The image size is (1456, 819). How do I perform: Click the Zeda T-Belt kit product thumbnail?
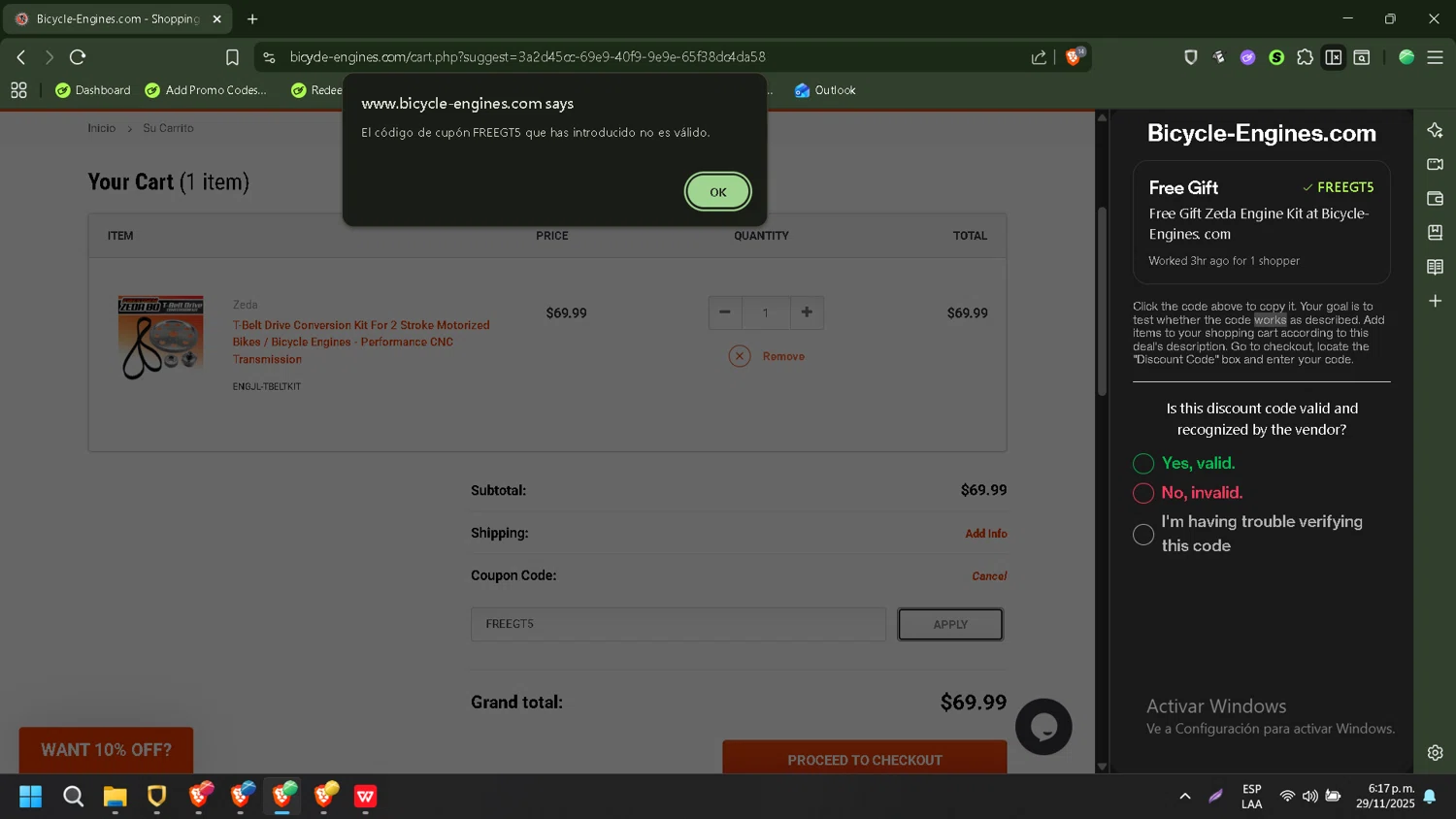(x=160, y=338)
